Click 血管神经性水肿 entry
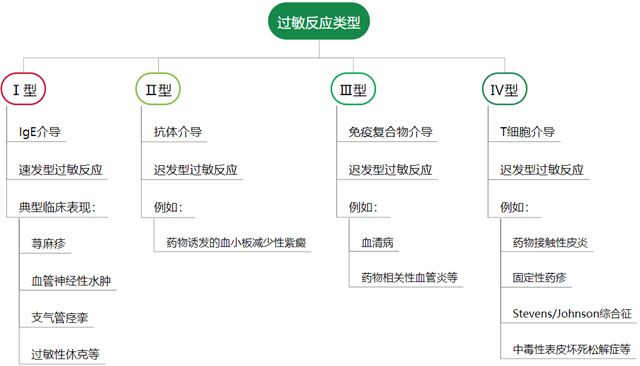Viewport: 640px width, 366px height. [71, 281]
